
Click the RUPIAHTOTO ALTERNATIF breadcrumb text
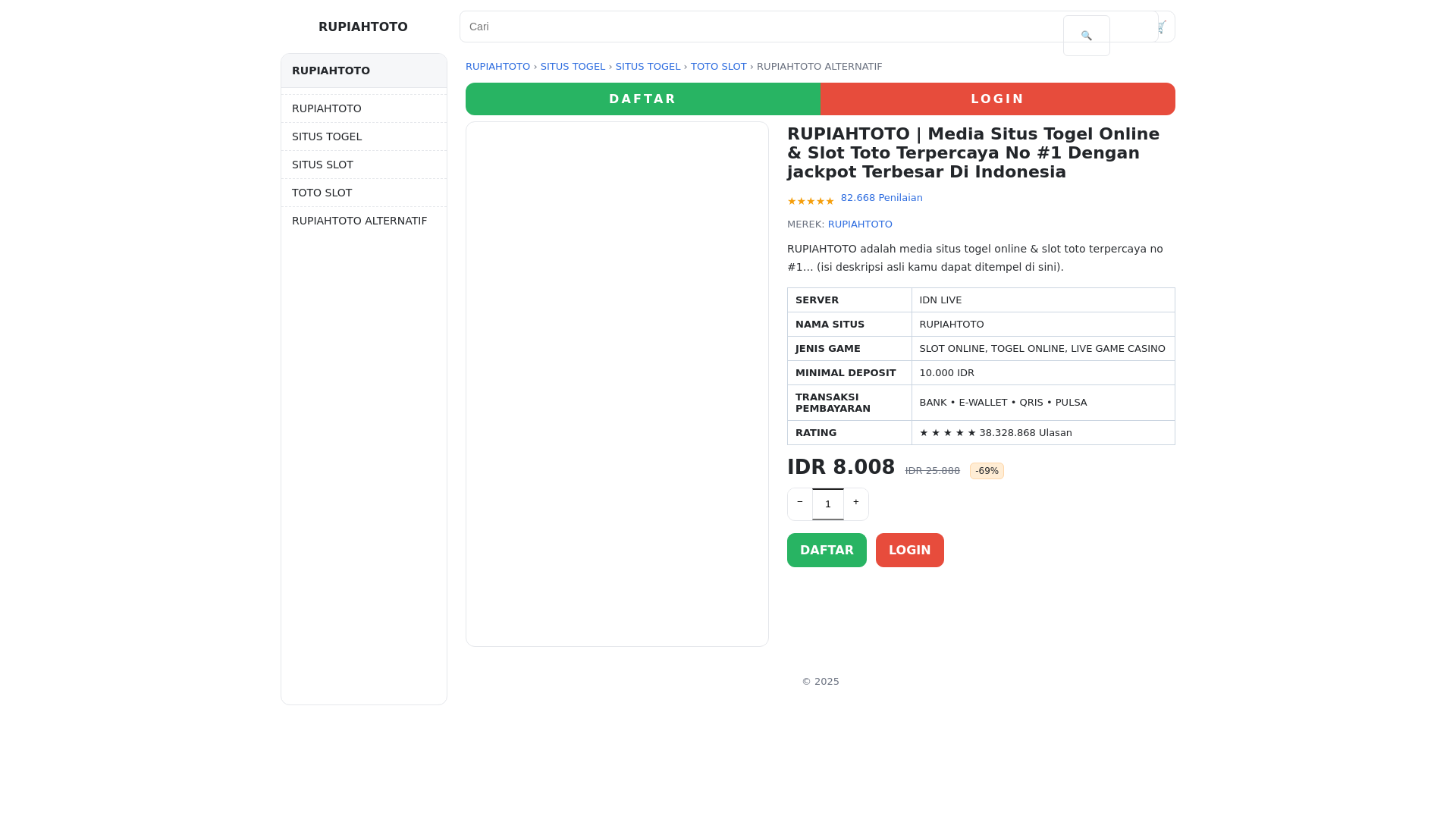[x=819, y=67]
